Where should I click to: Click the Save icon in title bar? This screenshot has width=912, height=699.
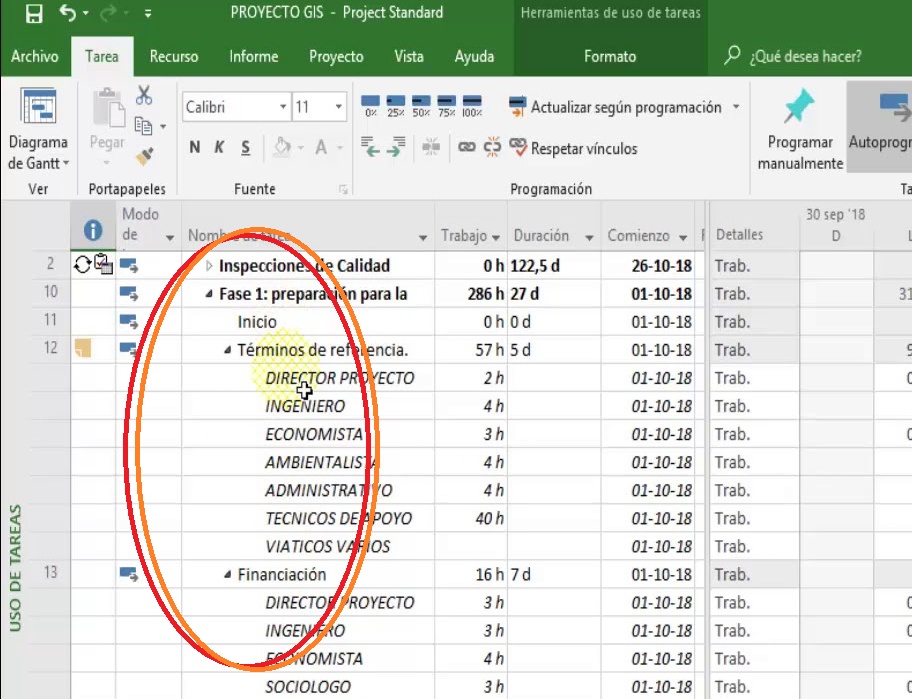pos(33,14)
